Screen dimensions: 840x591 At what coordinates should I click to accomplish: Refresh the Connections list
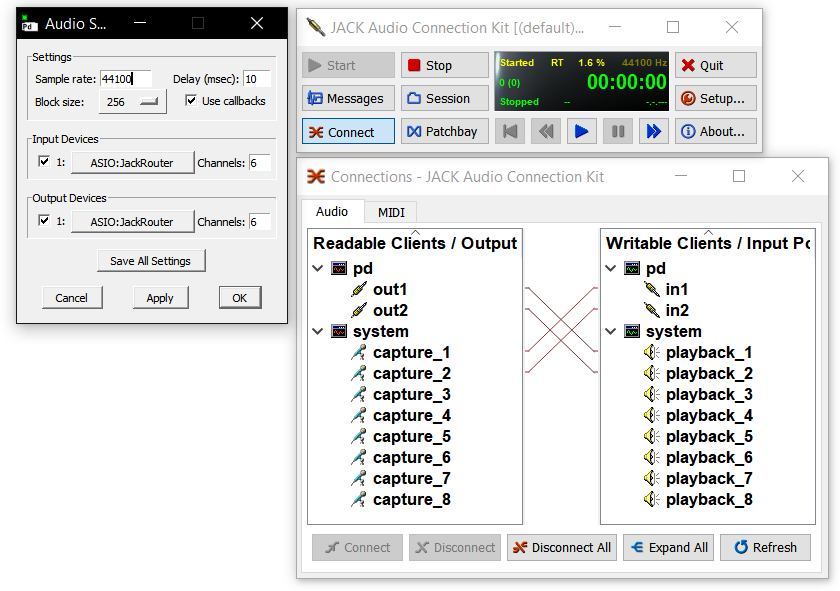tap(766, 548)
